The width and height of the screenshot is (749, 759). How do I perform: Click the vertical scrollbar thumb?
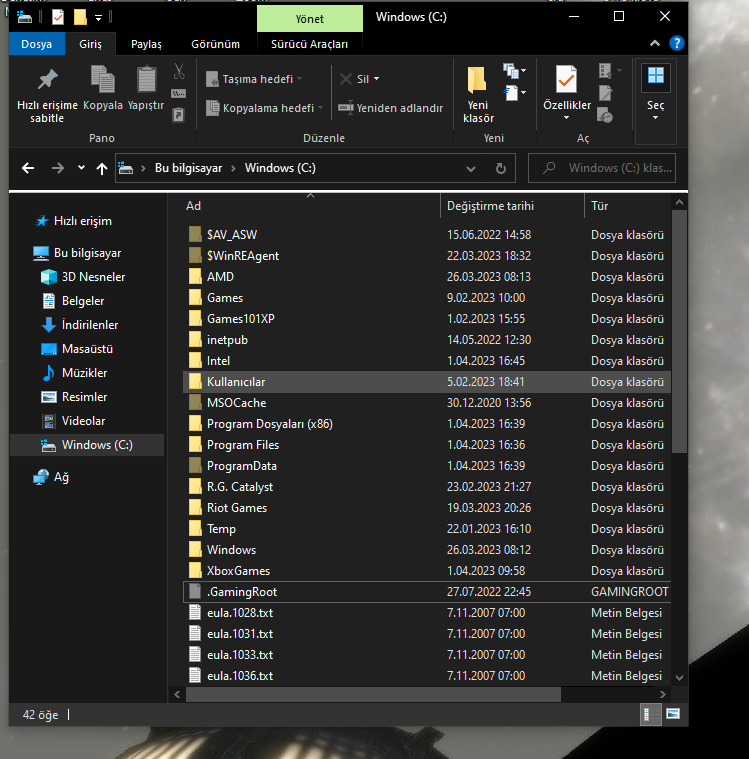pyautogui.click(x=679, y=332)
